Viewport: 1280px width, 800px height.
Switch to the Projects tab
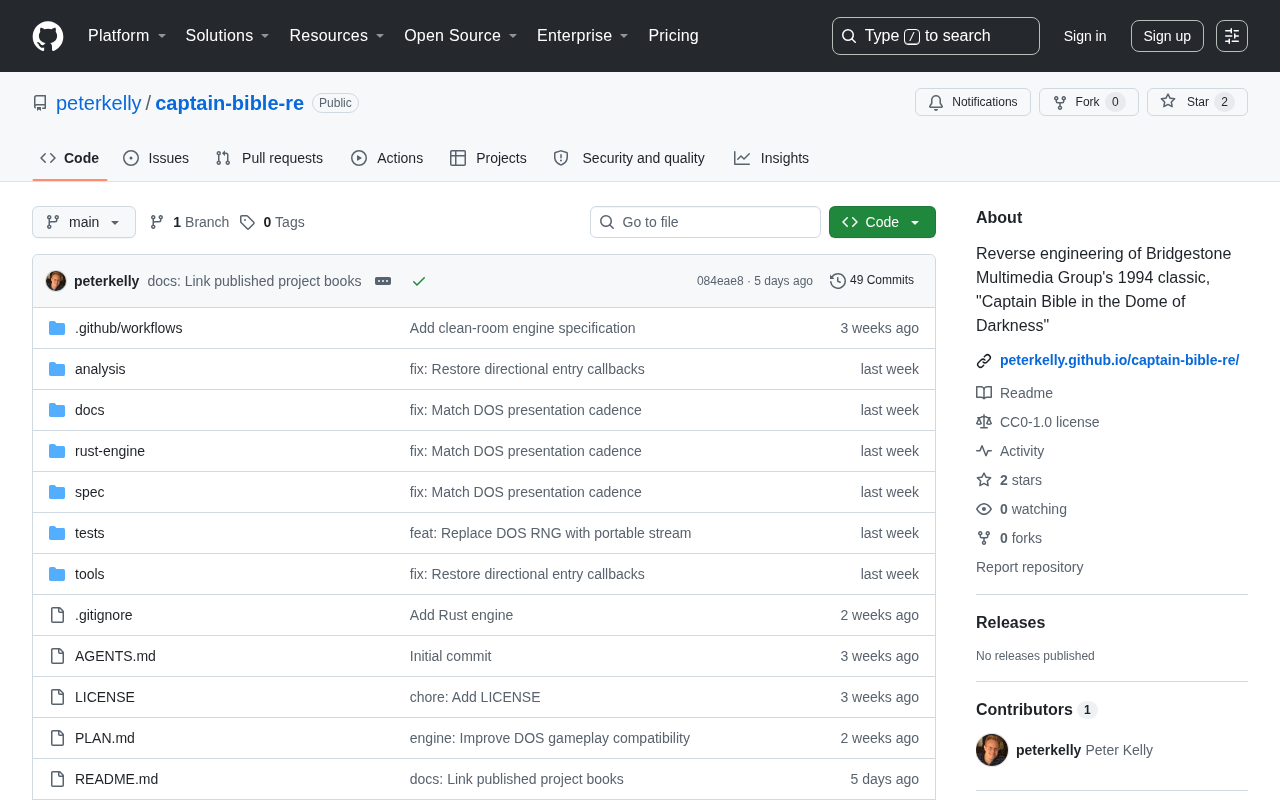488,158
